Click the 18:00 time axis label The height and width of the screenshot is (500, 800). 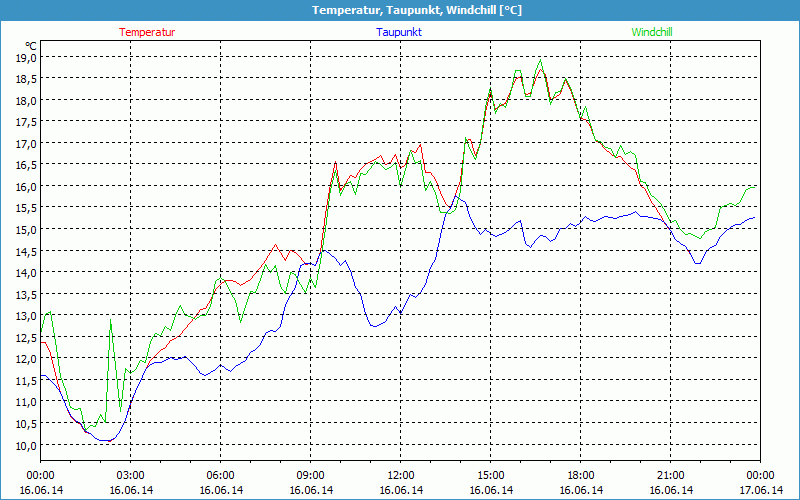coord(580,475)
